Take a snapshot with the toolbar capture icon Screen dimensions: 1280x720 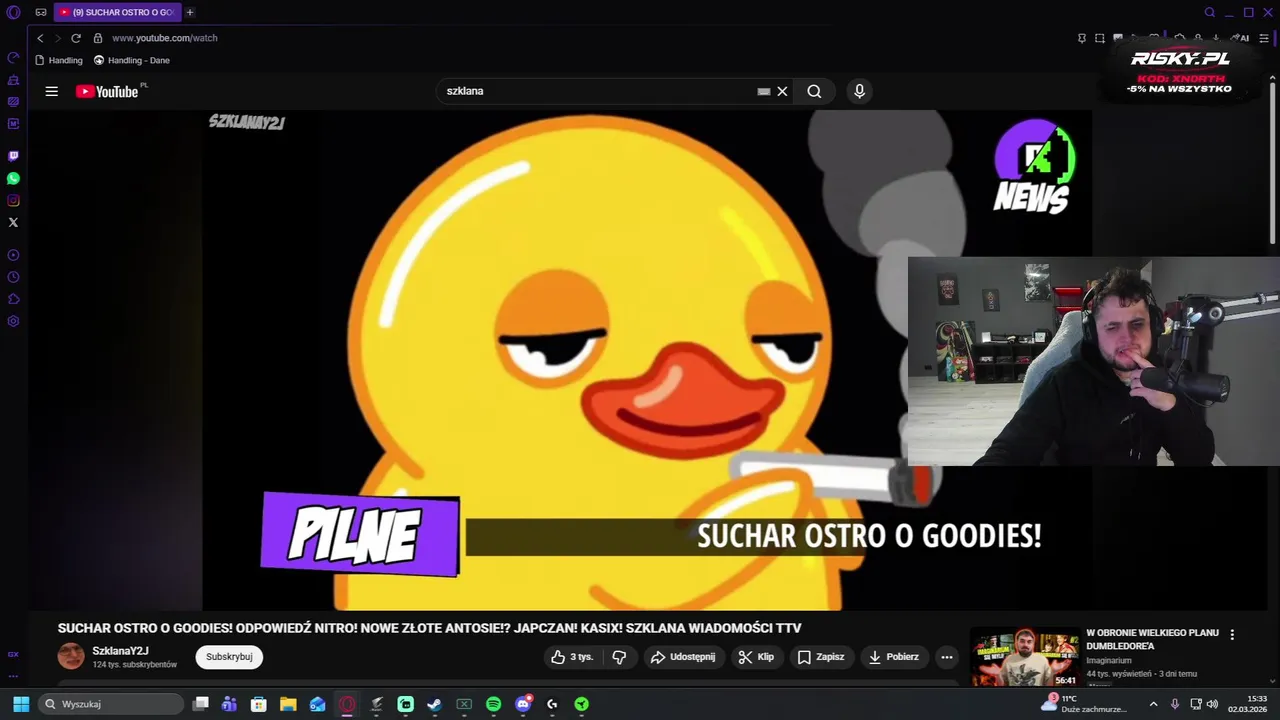(x=1100, y=38)
